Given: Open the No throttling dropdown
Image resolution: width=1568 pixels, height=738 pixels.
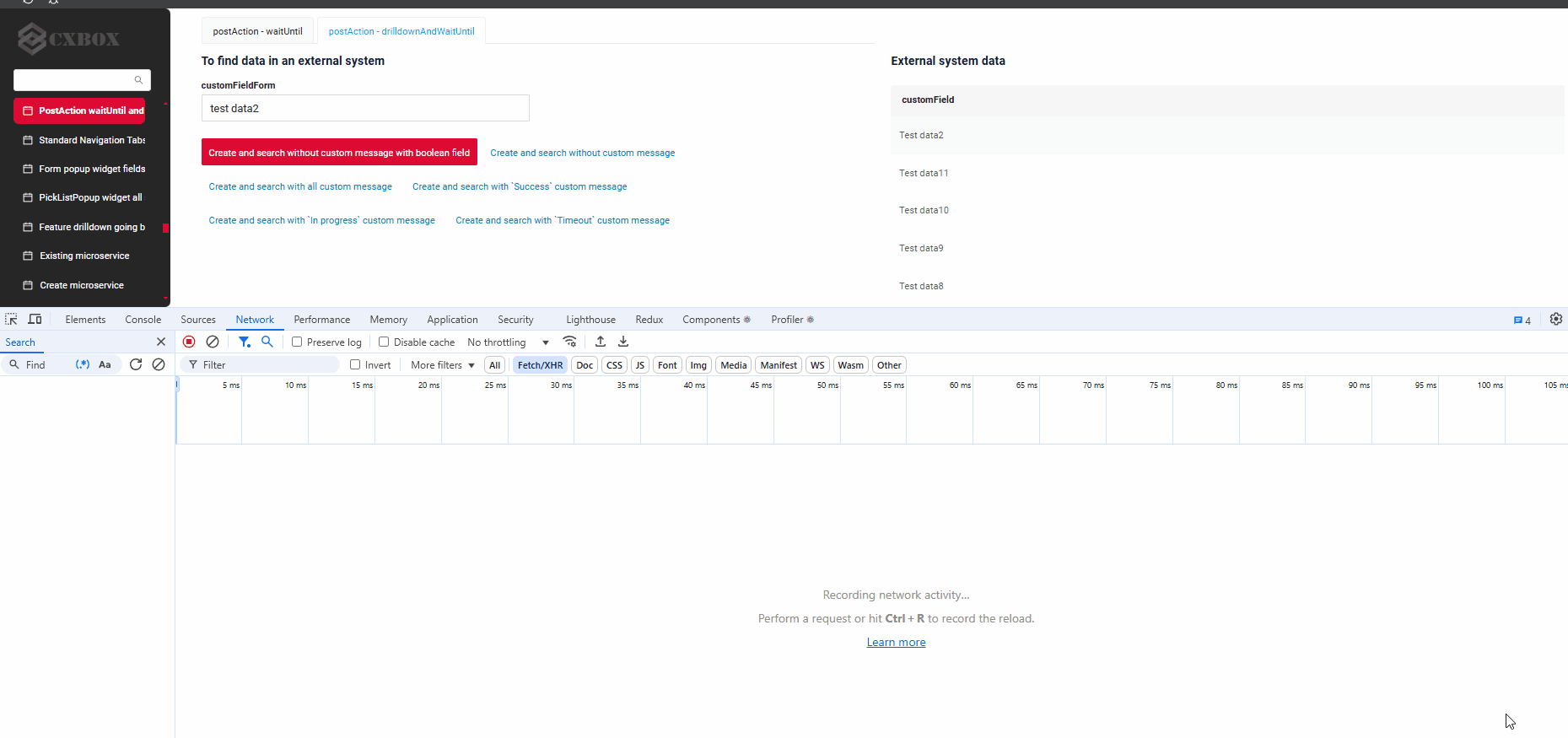Looking at the screenshot, I should click(508, 342).
